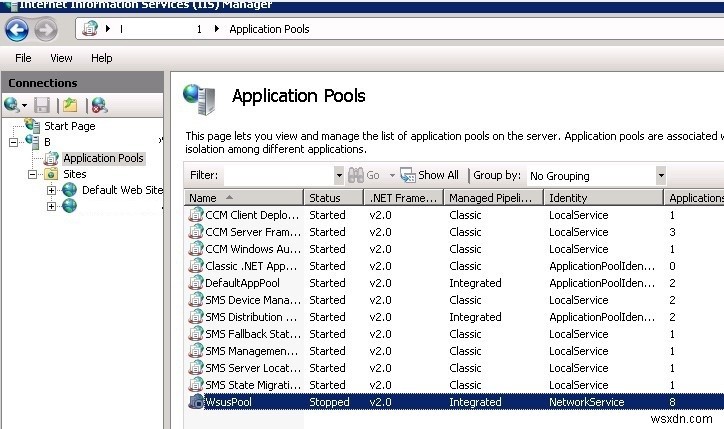Click the unnamed second site globe icon

coord(69,205)
